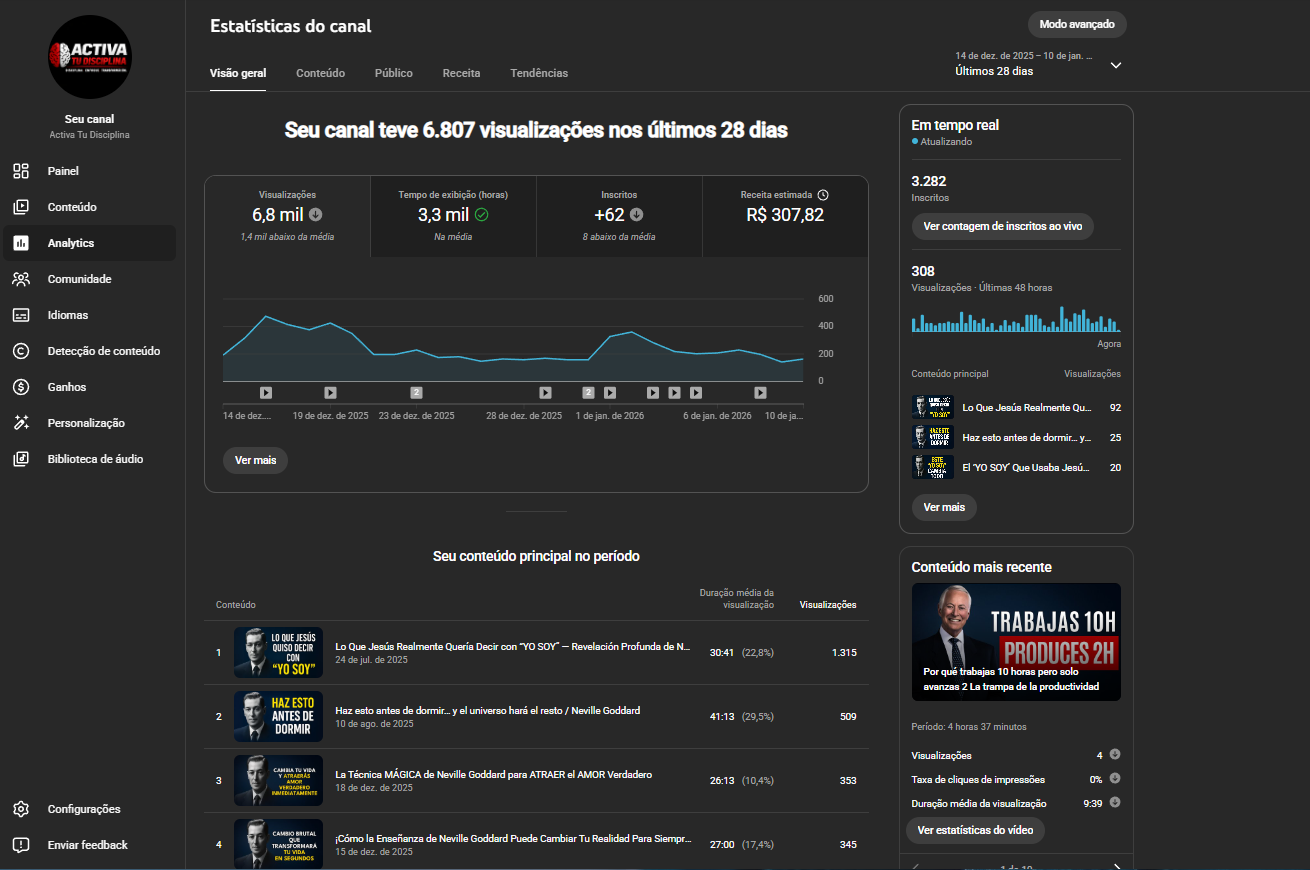
Task: Click the '2' video marker near 23 de dez. de 2025
Action: [416, 393]
